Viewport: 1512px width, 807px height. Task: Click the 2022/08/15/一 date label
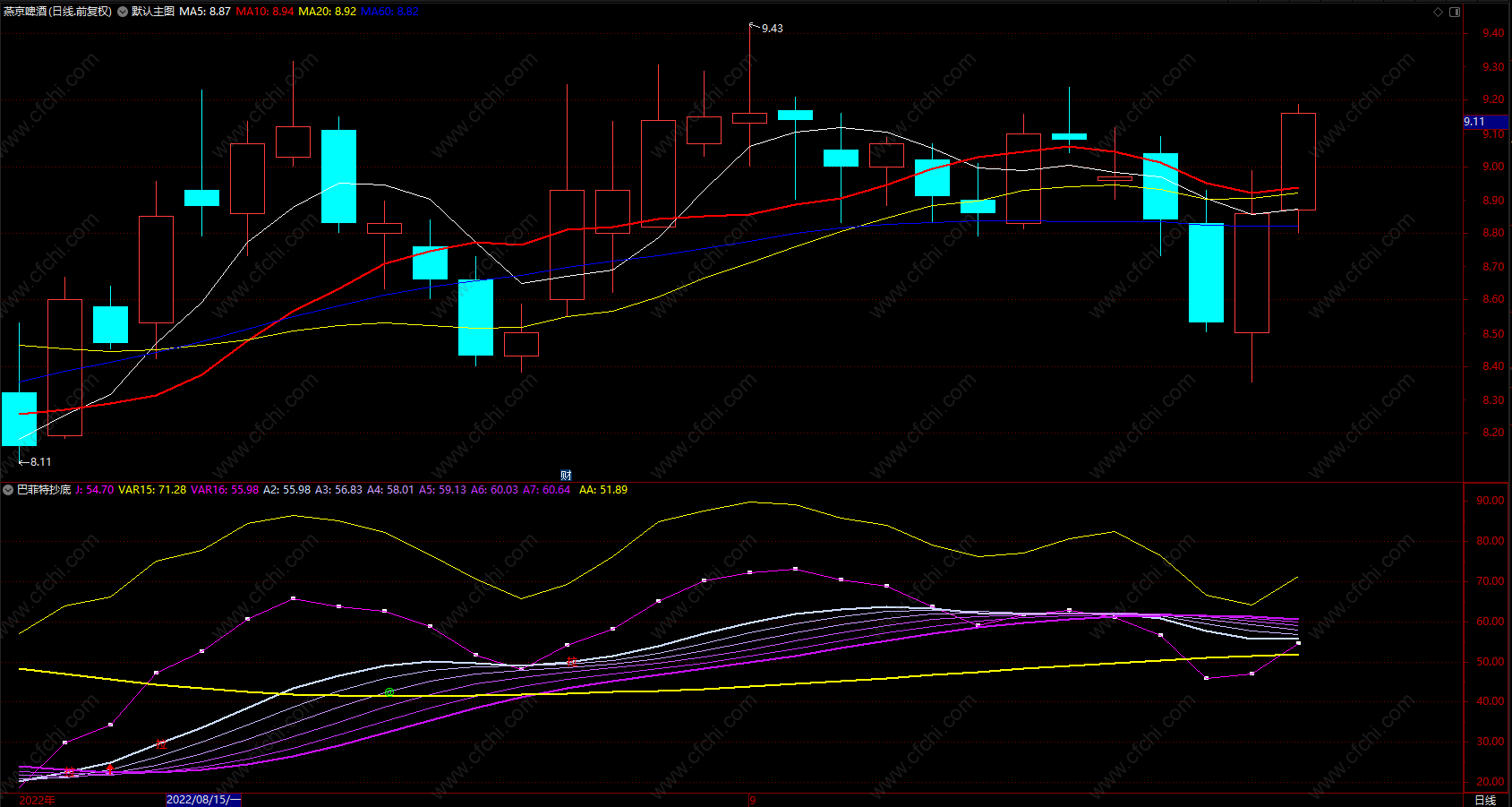pyautogui.click(x=203, y=800)
